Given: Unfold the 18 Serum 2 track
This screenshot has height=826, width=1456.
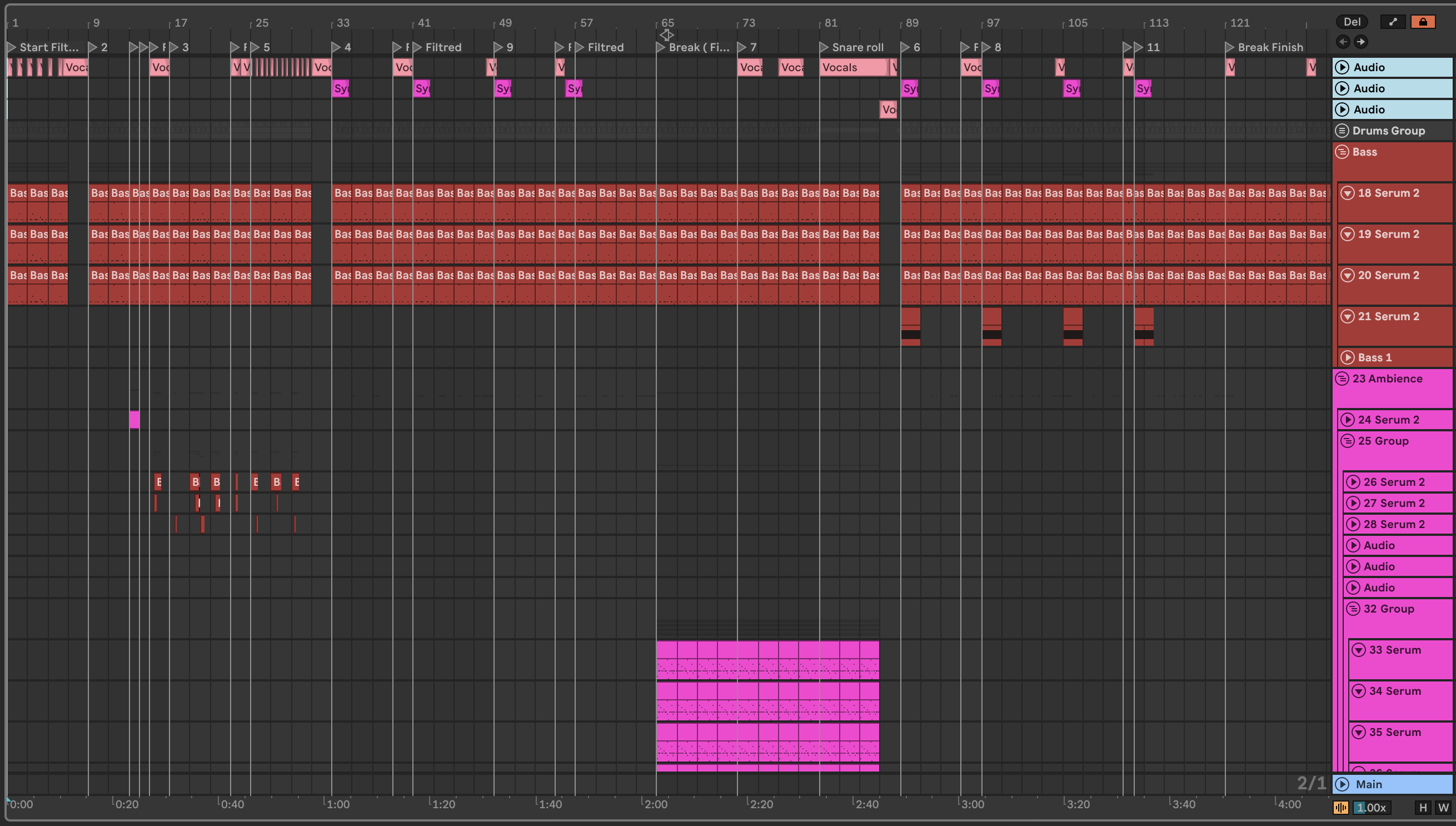Looking at the screenshot, I should pyautogui.click(x=1348, y=193).
